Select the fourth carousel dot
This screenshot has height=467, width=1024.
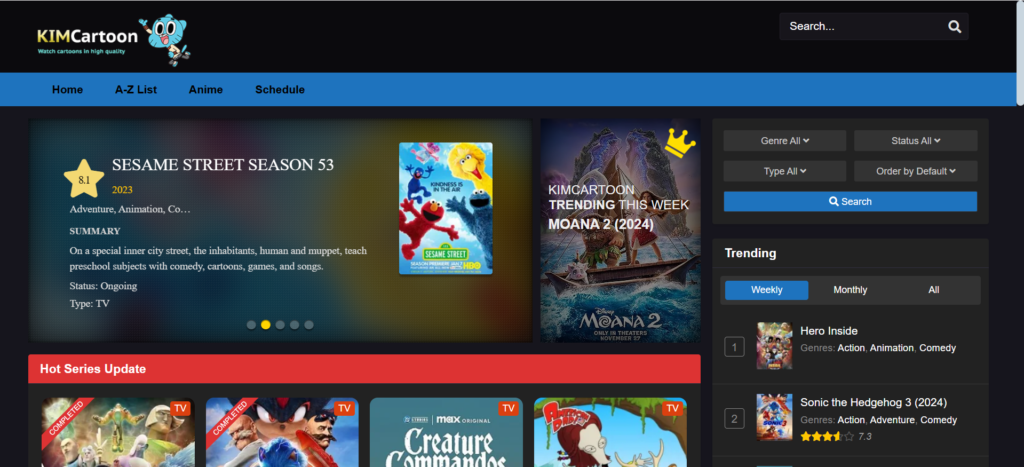(295, 325)
